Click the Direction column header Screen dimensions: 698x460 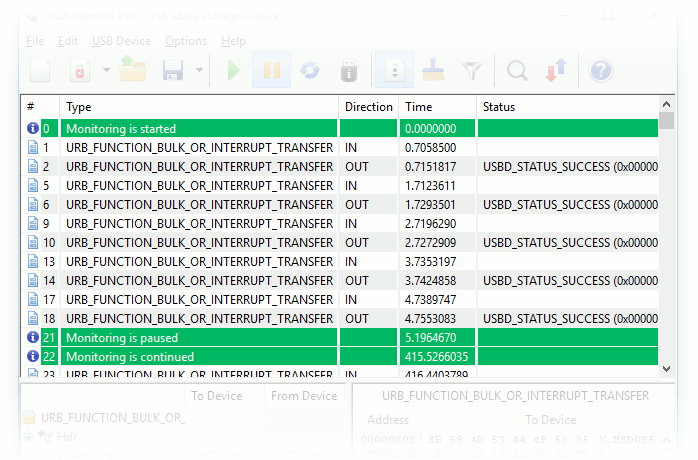[x=368, y=107]
